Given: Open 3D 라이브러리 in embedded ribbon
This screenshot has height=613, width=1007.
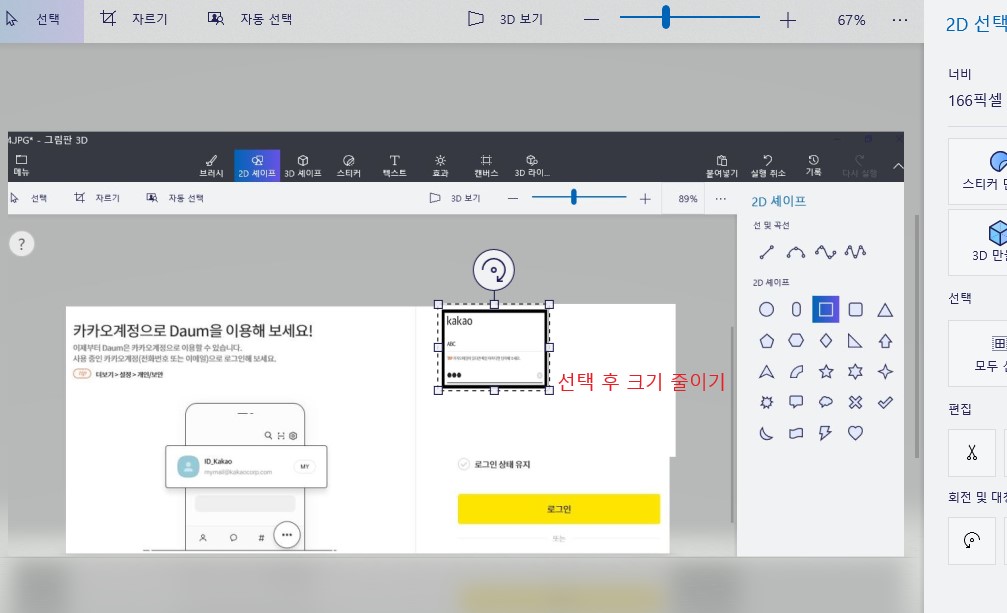Looking at the screenshot, I should [532, 166].
